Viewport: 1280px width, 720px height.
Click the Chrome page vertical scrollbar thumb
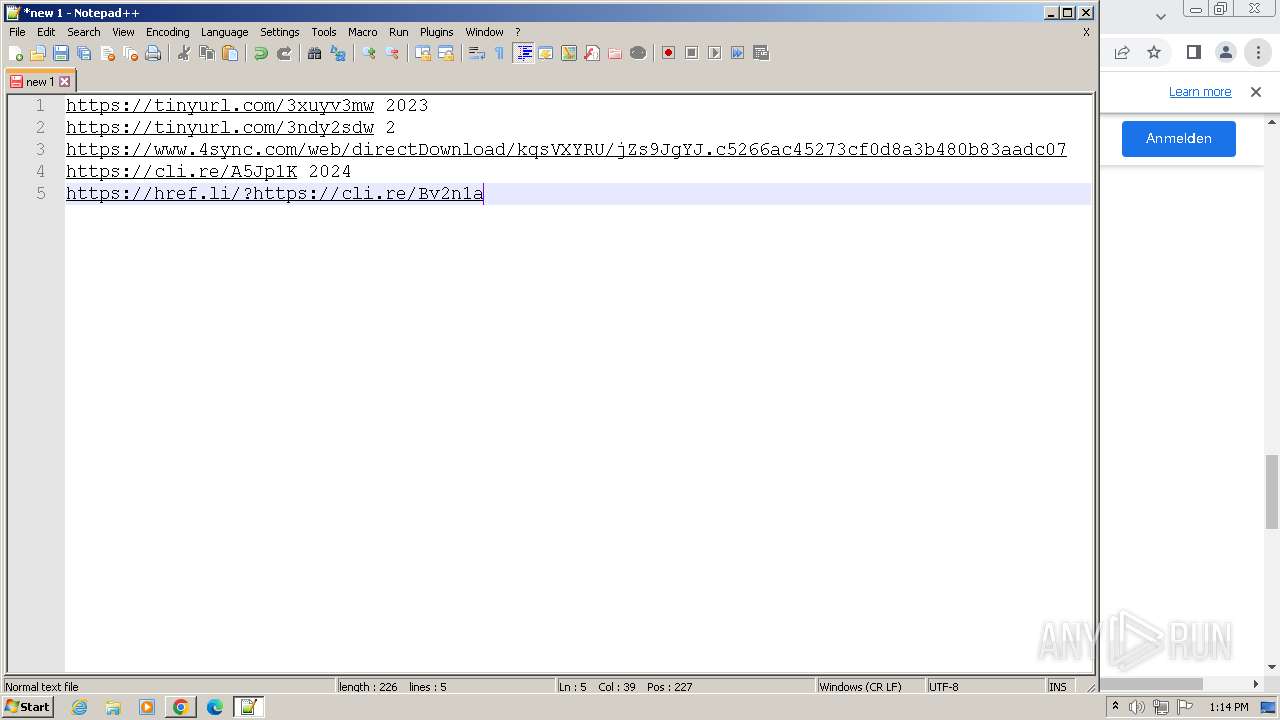[x=1272, y=491]
